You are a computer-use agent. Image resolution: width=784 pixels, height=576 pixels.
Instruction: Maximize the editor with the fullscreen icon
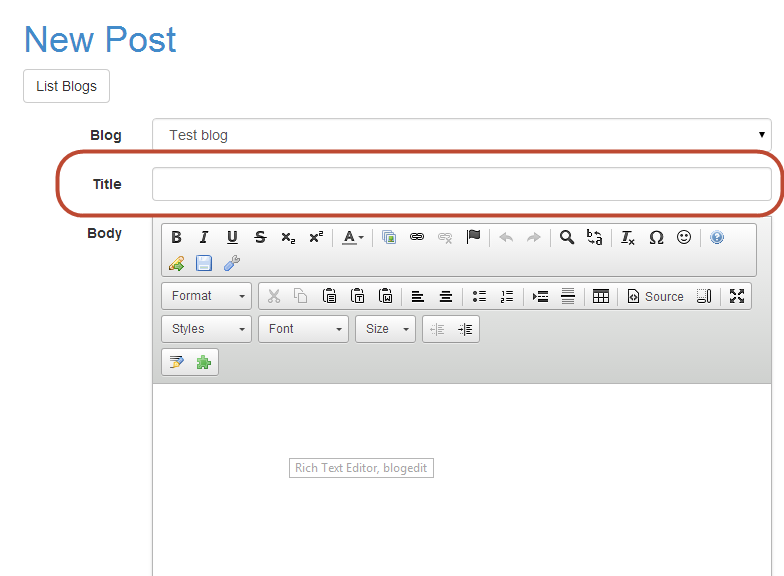pyautogui.click(x=737, y=296)
